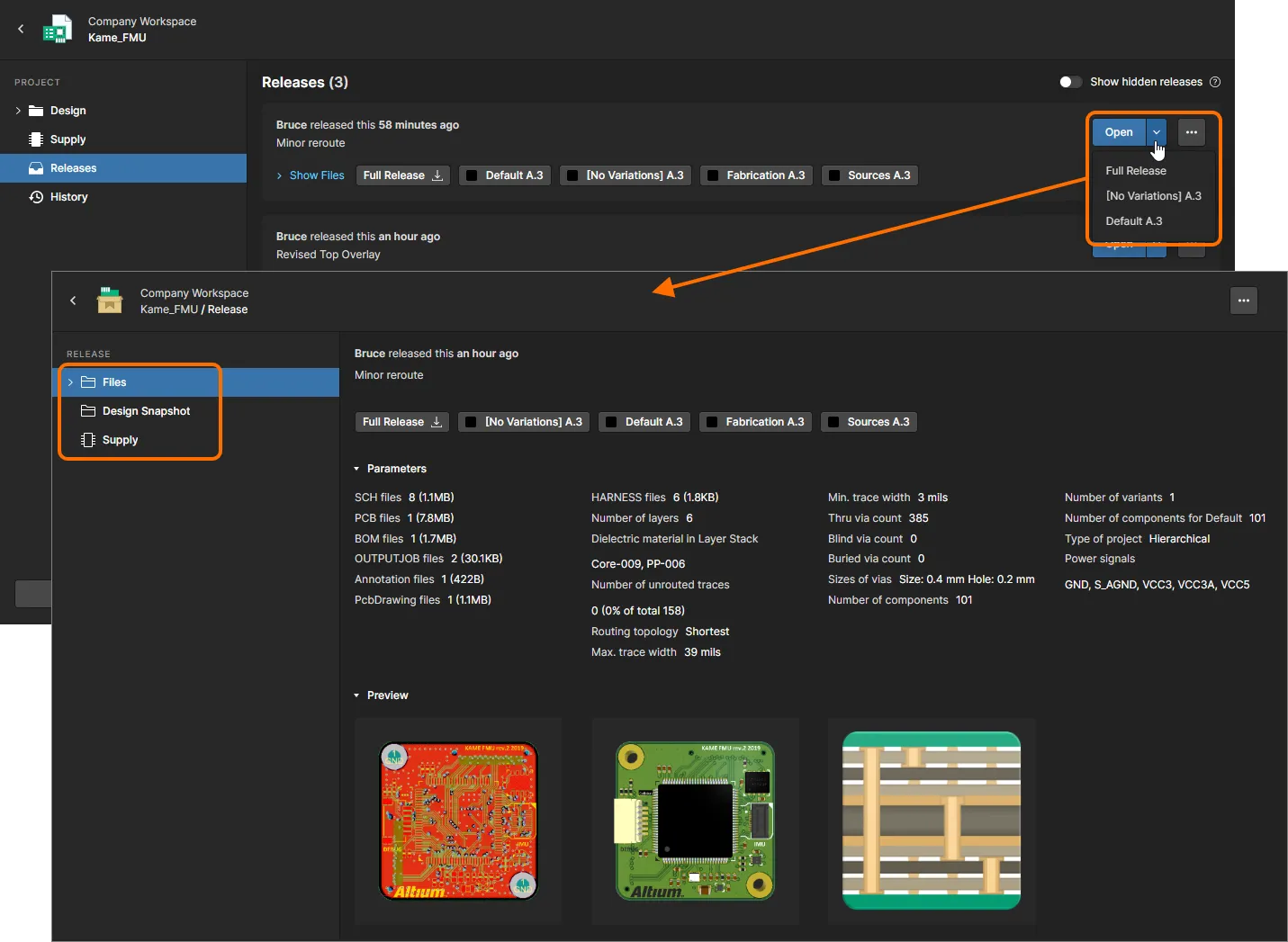The height and width of the screenshot is (942, 1288).
Task: Select History in the Project sidebar
Action: pos(123,197)
